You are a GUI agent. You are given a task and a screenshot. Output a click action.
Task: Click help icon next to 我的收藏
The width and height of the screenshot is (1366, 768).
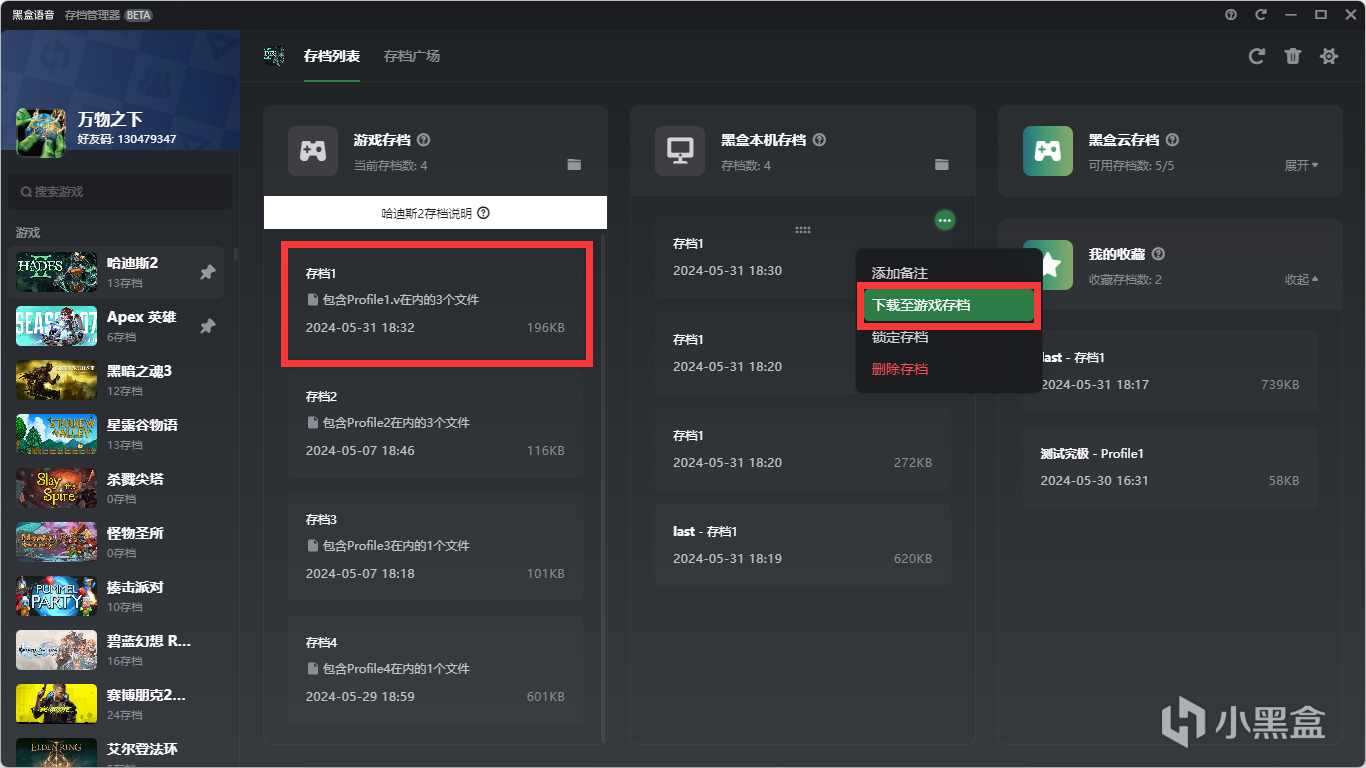click(x=1158, y=254)
